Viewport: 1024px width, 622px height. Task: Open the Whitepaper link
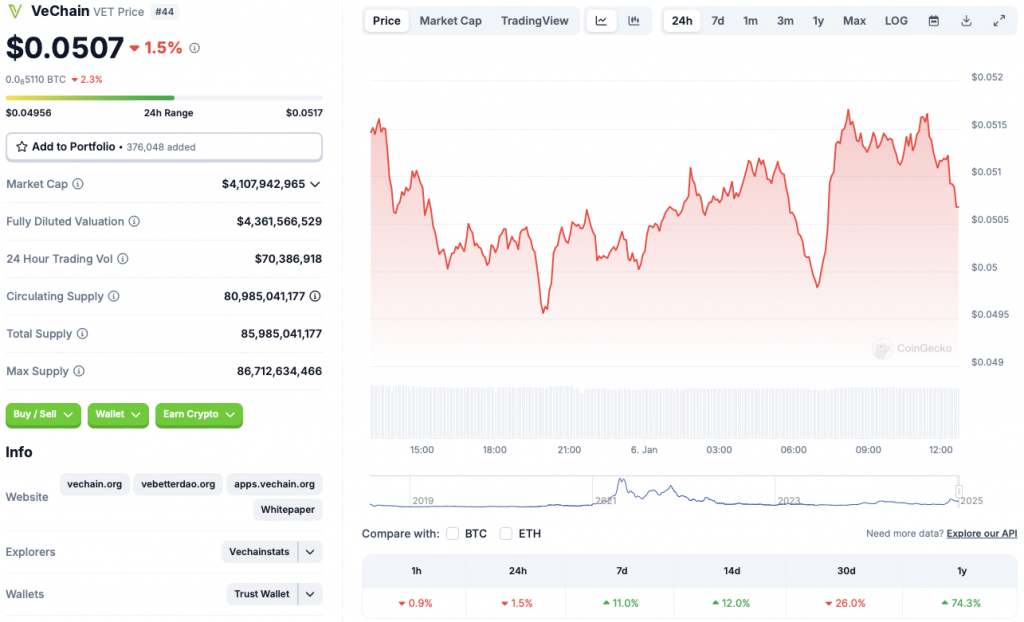pos(287,510)
